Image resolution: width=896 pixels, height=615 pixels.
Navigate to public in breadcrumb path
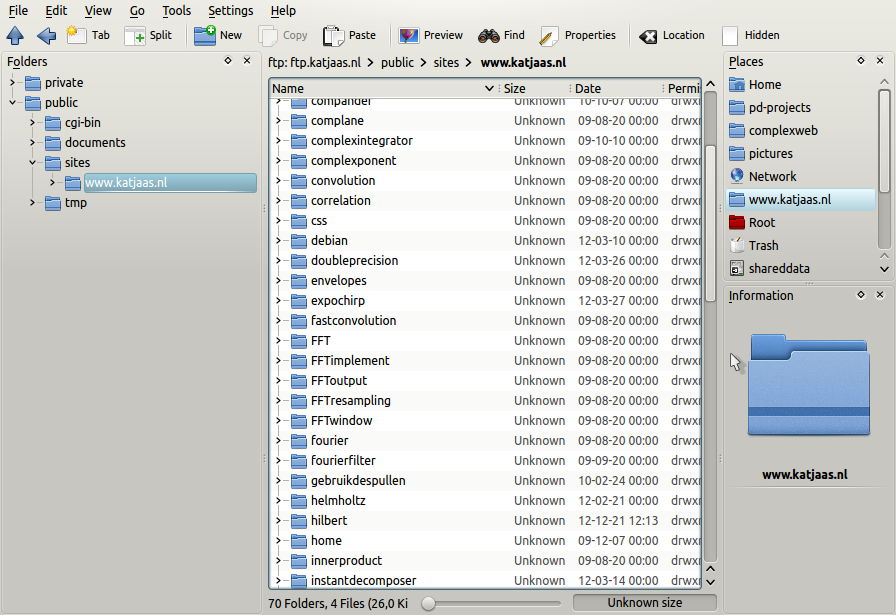[x=397, y=63]
